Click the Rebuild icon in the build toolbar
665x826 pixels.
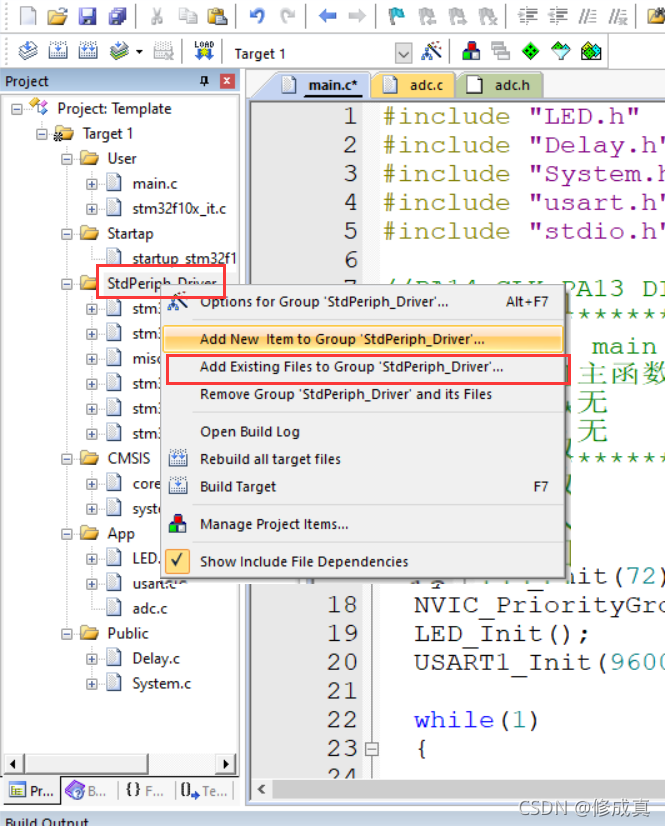point(87,51)
